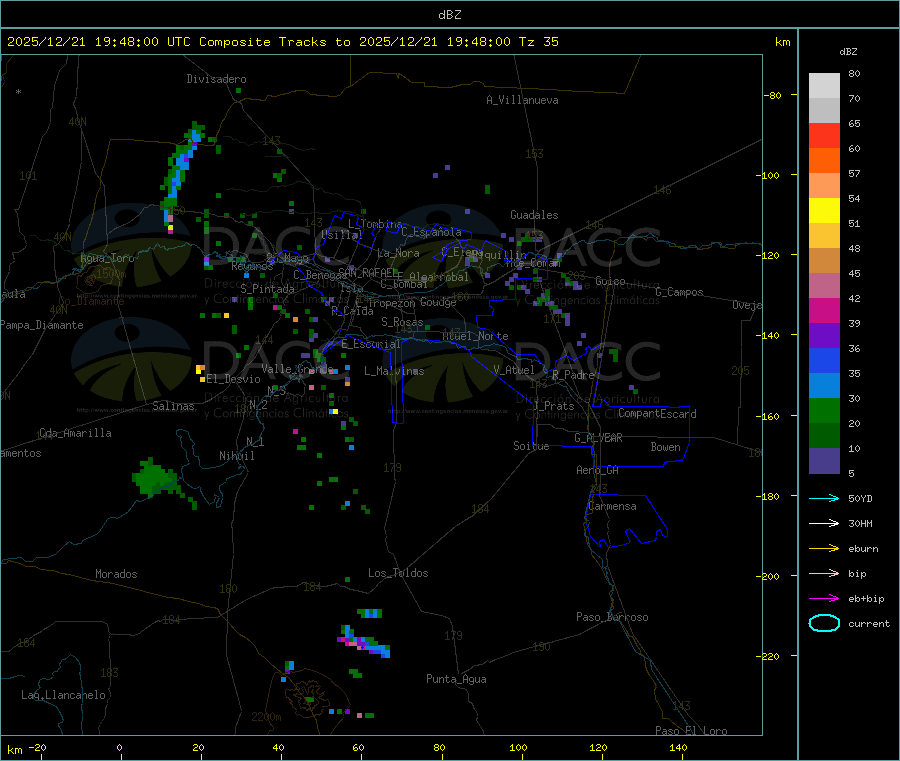
Task: Click the white 30HM arrow legend icon
Action: pos(824,523)
